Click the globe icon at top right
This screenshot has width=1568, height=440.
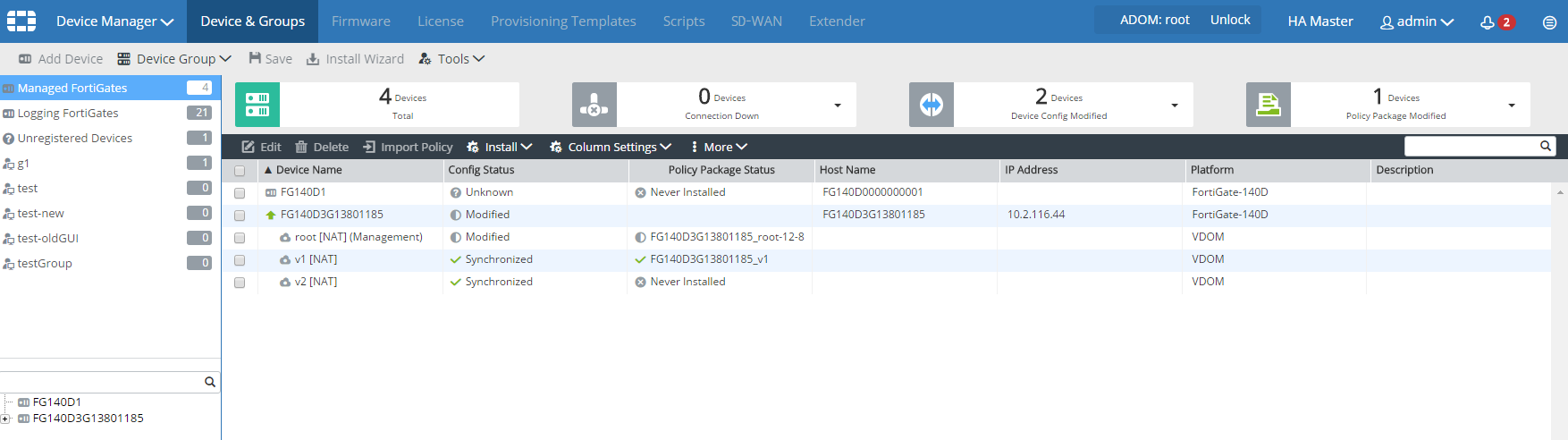pyautogui.click(x=1549, y=22)
